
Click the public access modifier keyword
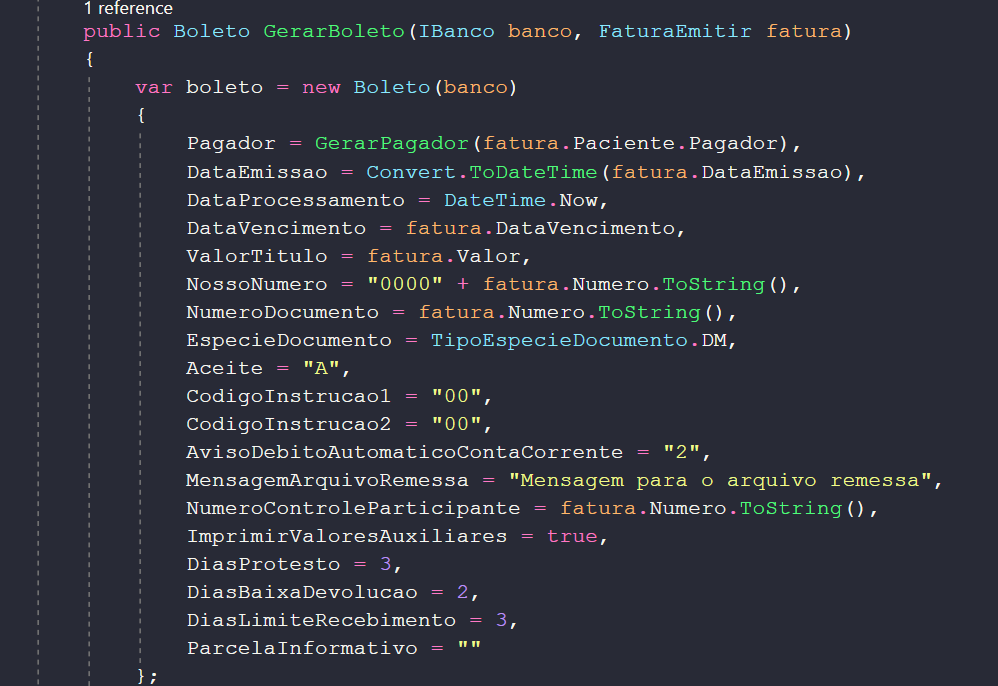pos(121,31)
